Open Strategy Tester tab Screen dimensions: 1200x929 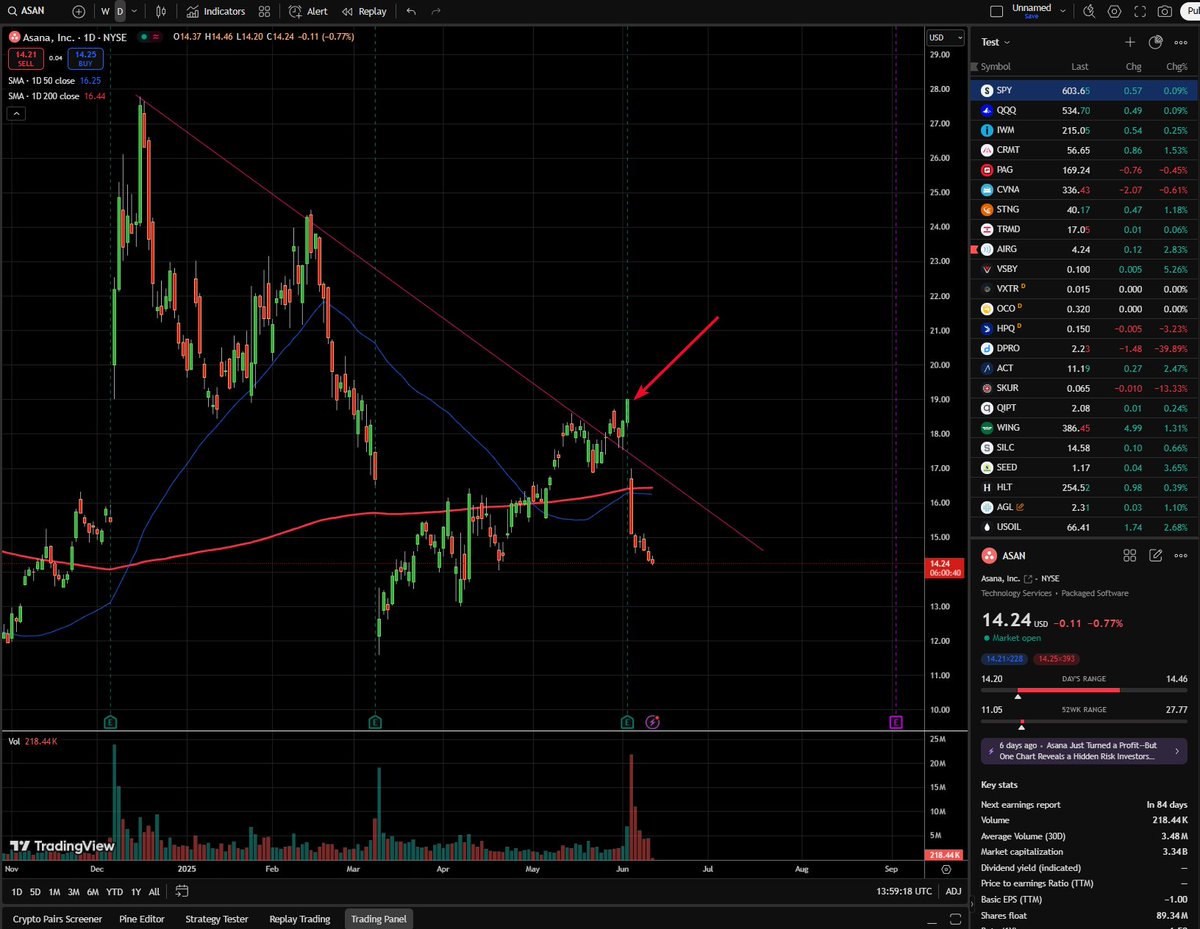click(217, 918)
